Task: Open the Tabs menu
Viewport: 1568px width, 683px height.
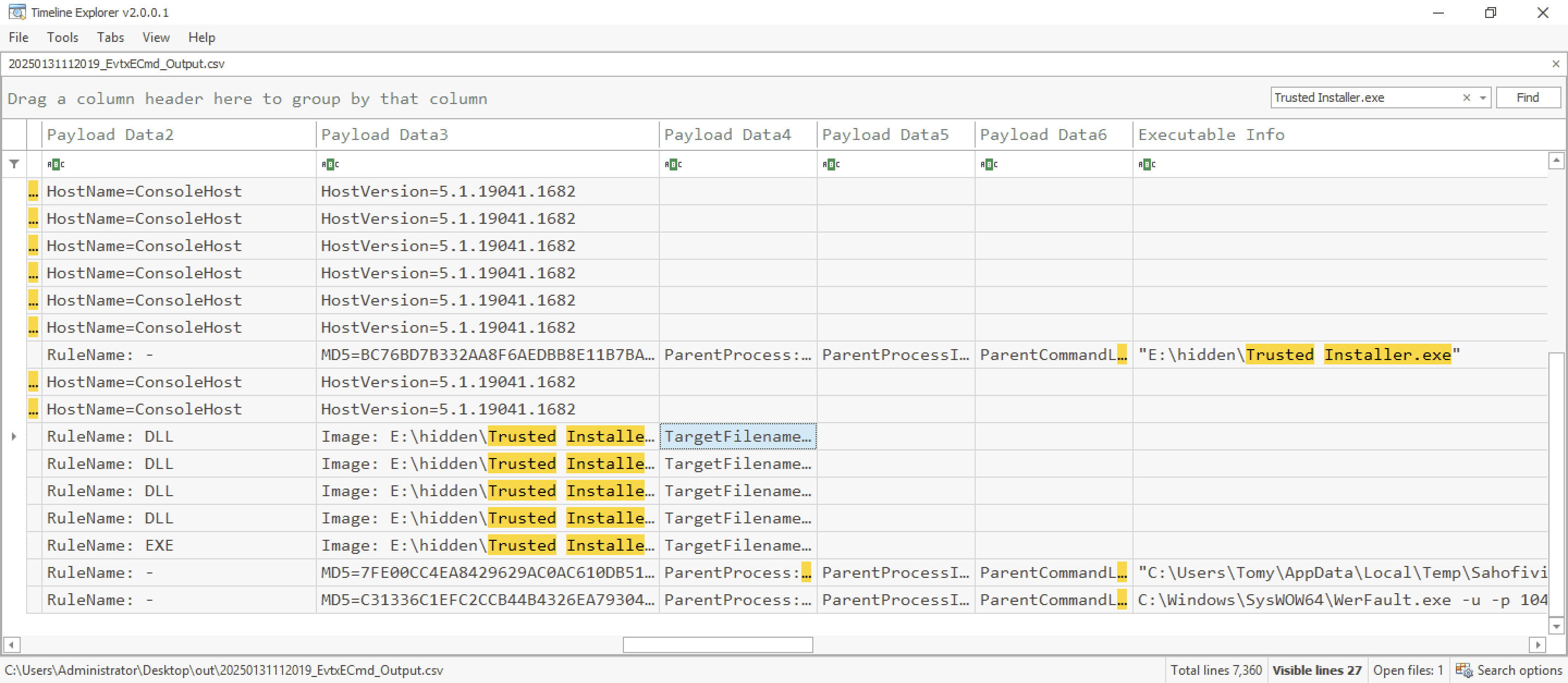Action: tap(110, 38)
